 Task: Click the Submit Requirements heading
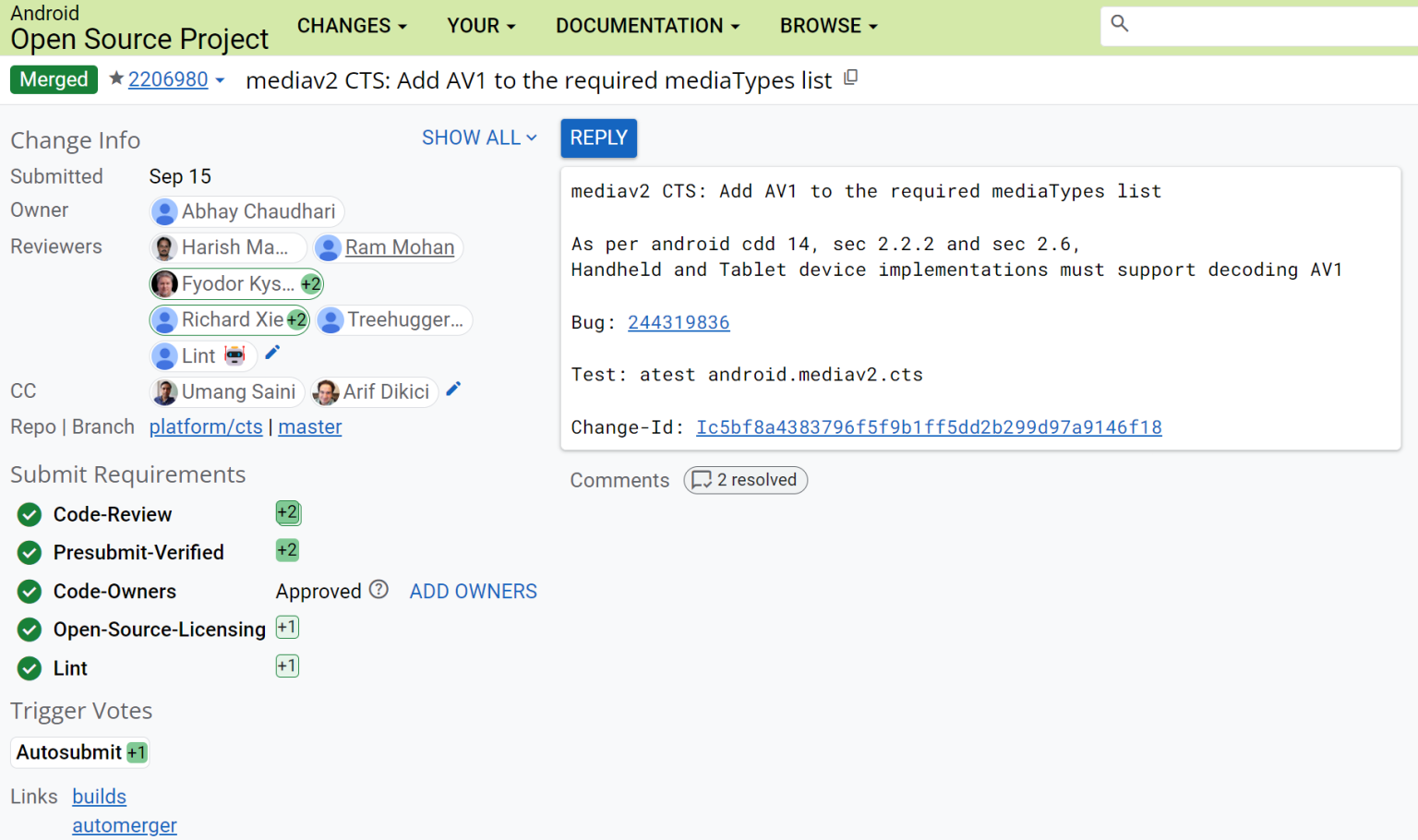(128, 474)
